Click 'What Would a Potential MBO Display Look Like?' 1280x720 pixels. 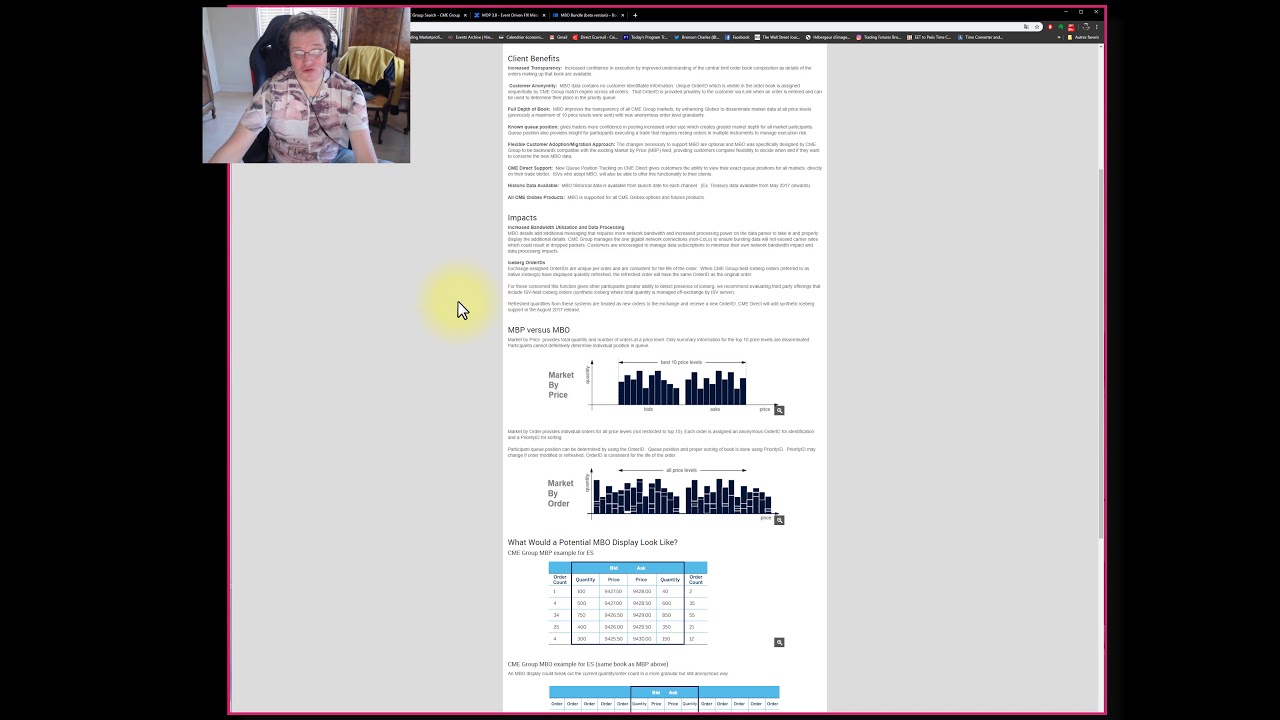click(592, 542)
